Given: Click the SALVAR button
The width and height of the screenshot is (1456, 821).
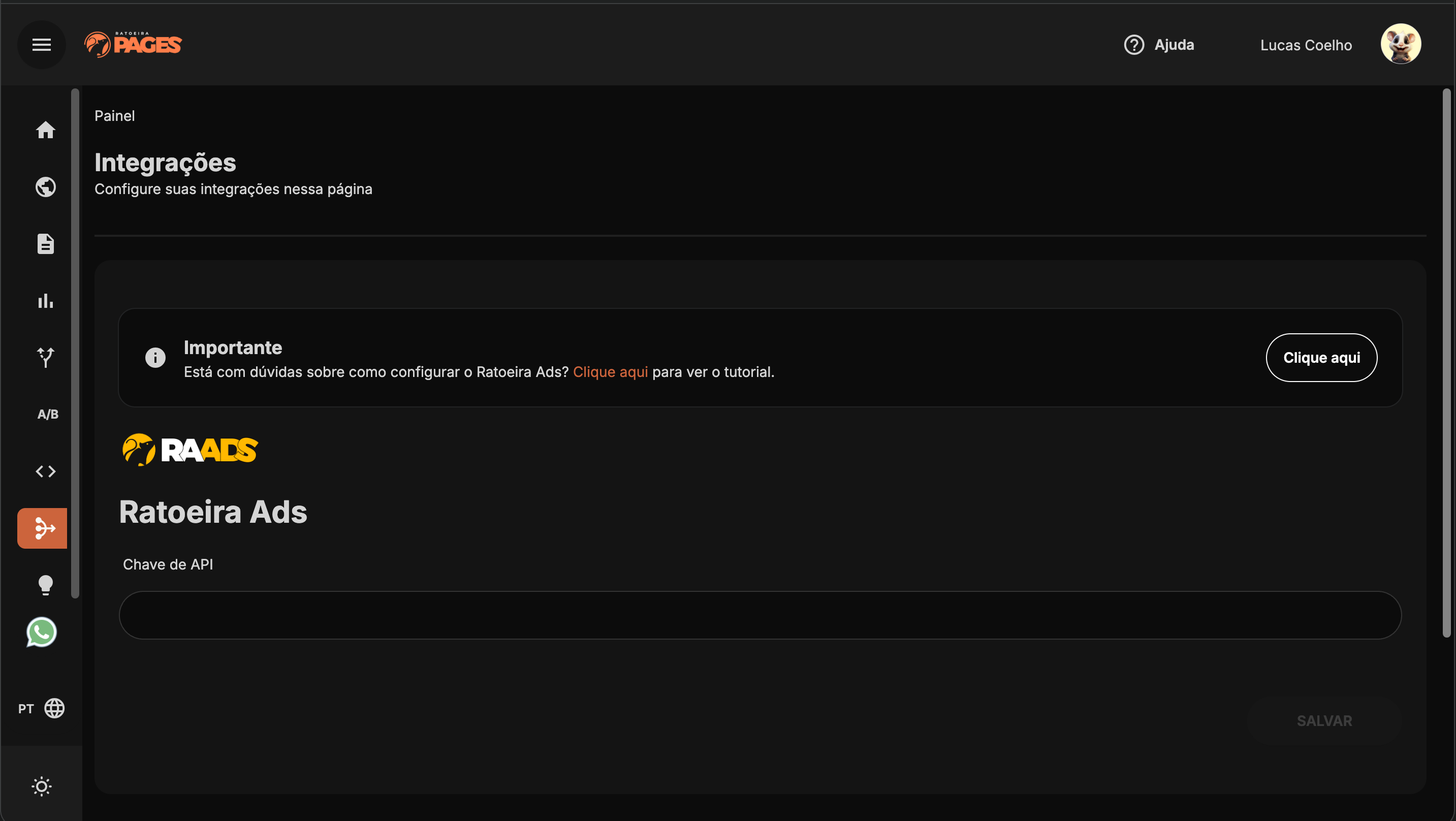Looking at the screenshot, I should pos(1324,721).
